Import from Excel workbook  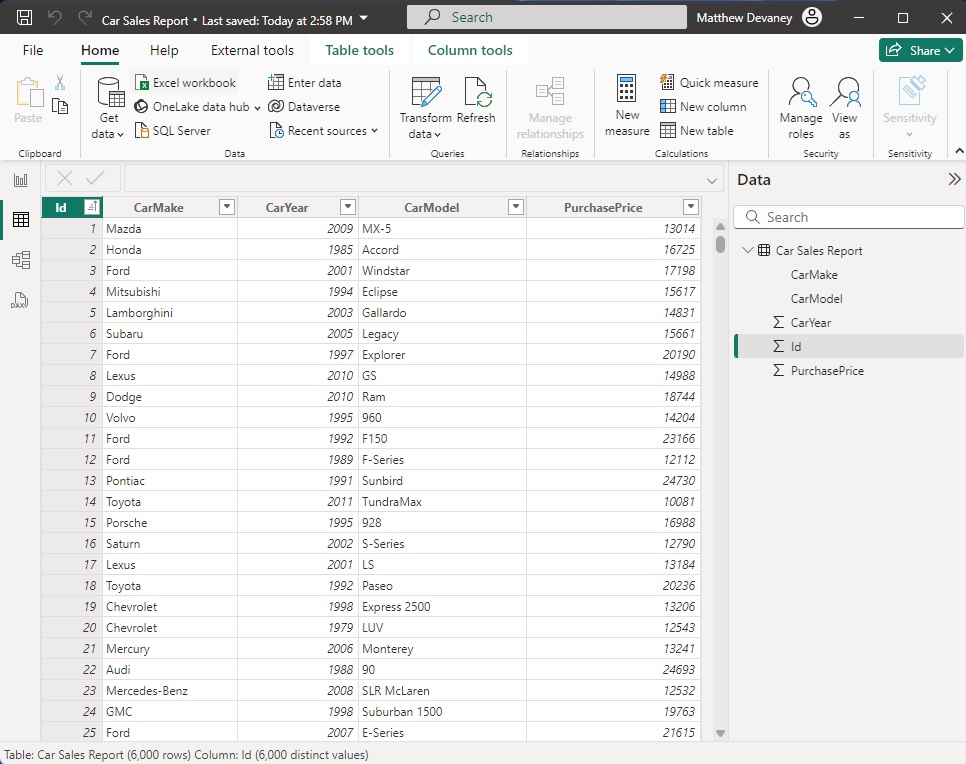pos(185,83)
